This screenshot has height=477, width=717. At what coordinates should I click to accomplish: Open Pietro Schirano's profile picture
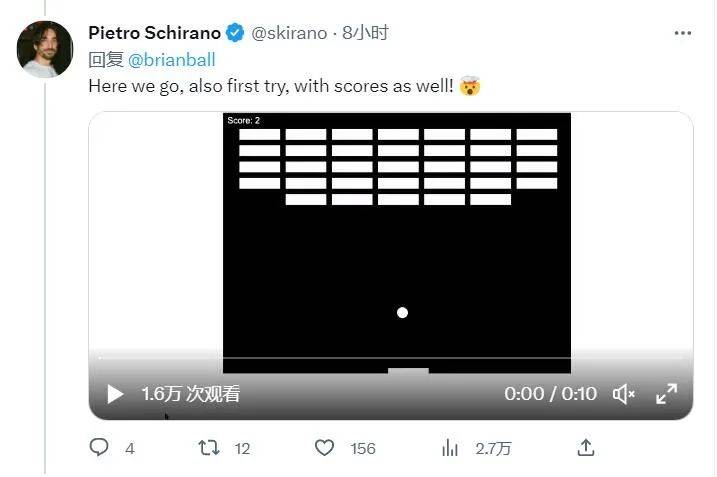point(45,50)
